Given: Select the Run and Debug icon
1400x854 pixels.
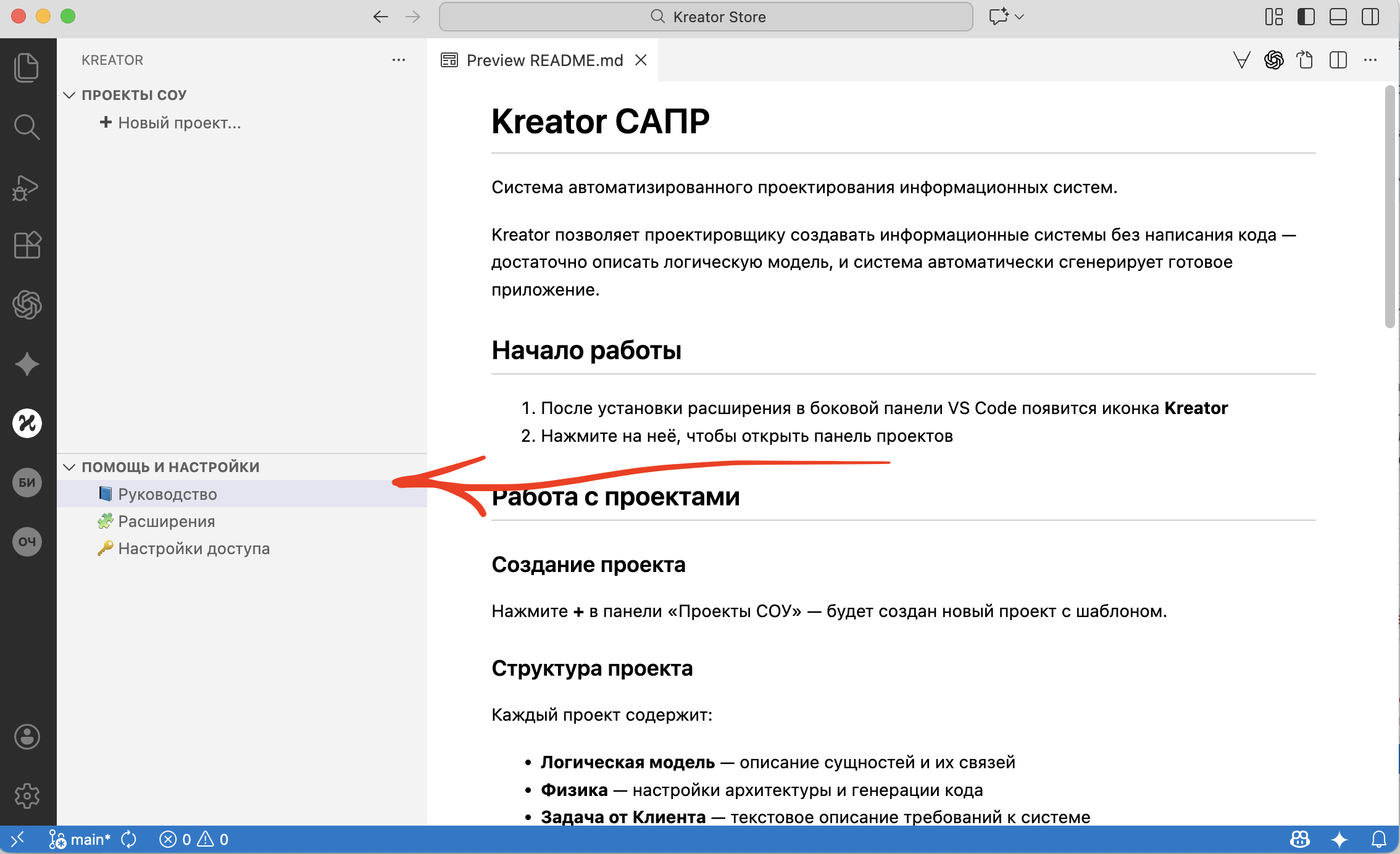Looking at the screenshot, I should (27, 188).
